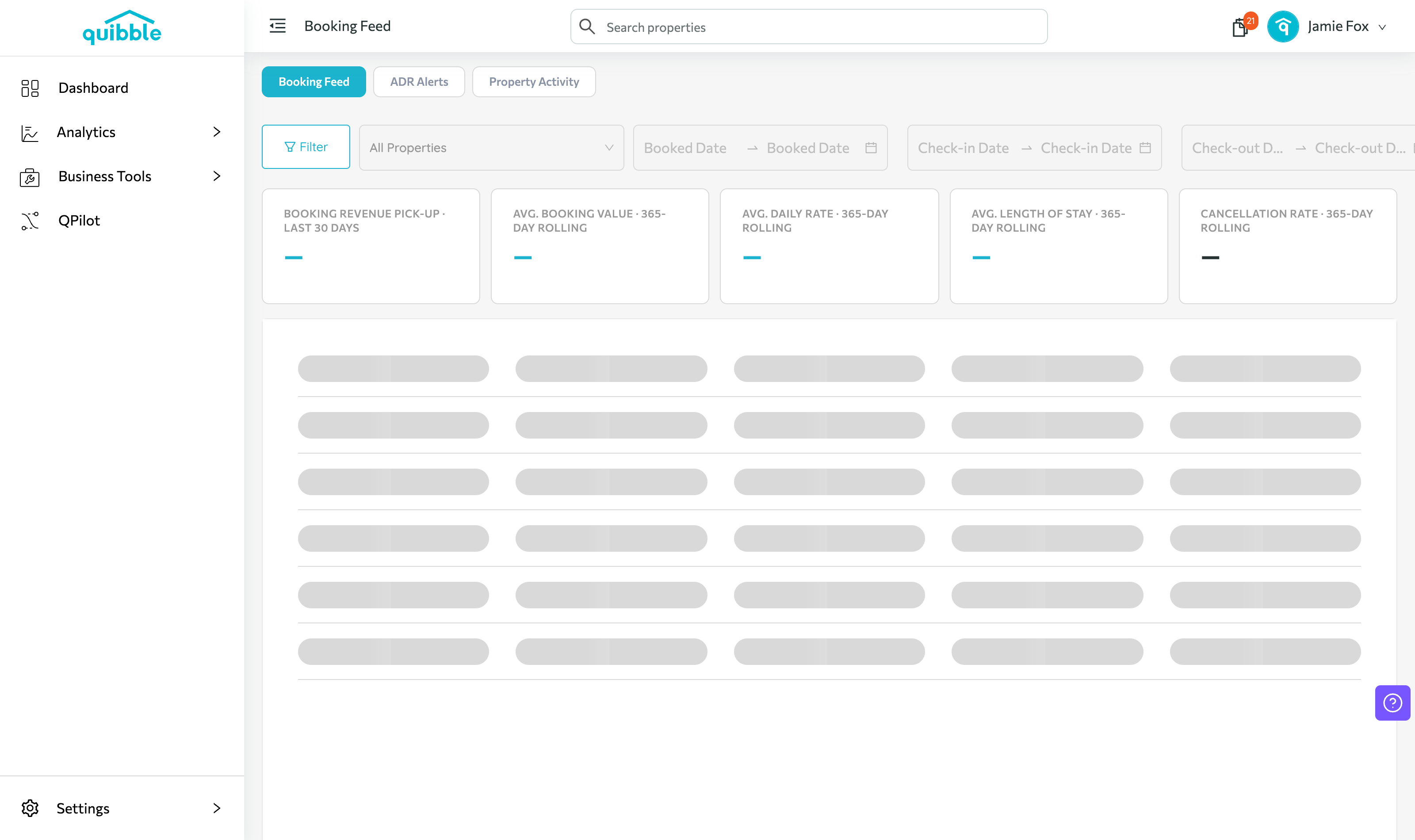Open the Cancellation Rate card
This screenshot has height=840, width=1415.
1288,246
